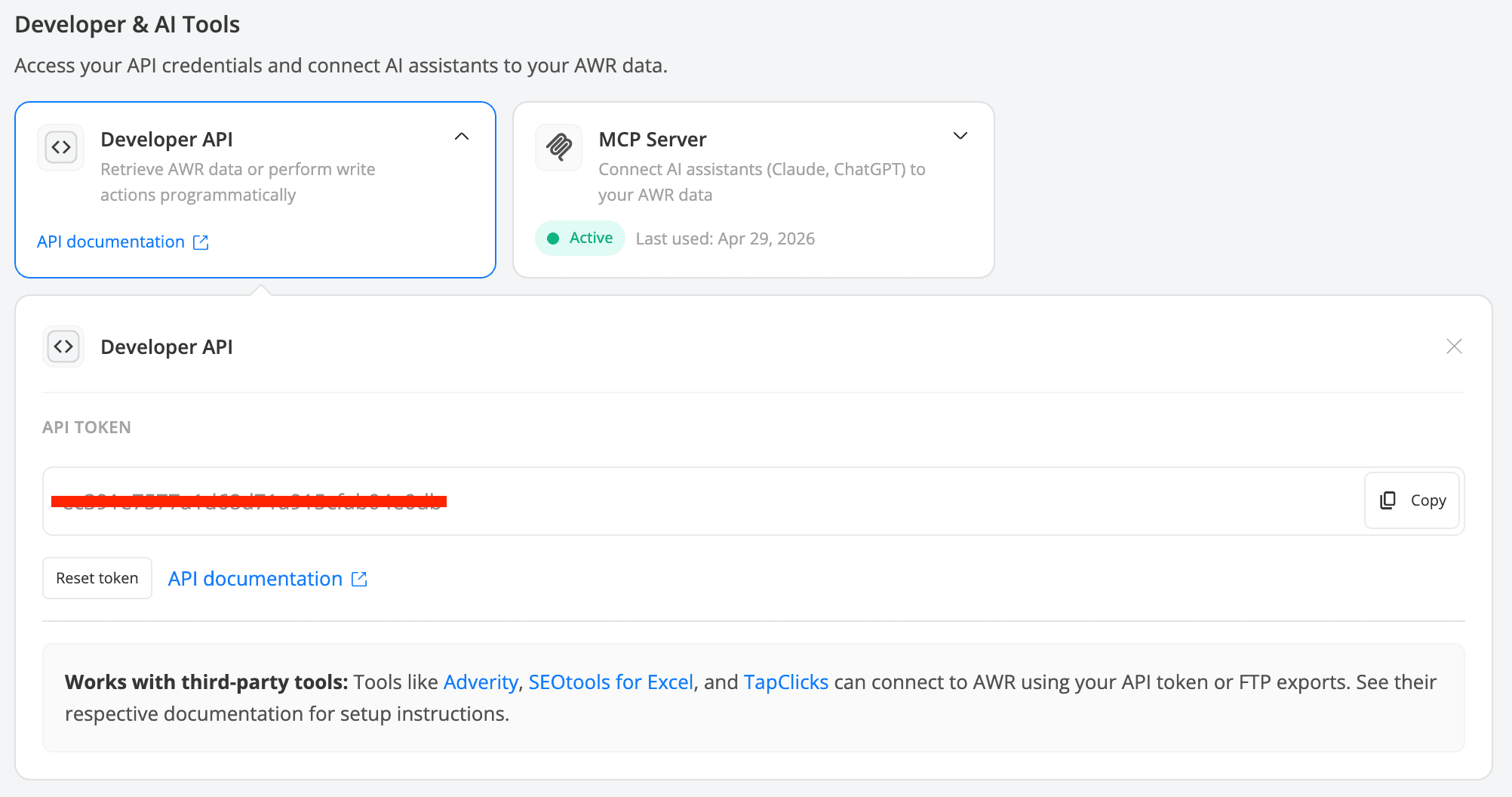Click 'Works with third-party tools:' text

click(x=207, y=682)
